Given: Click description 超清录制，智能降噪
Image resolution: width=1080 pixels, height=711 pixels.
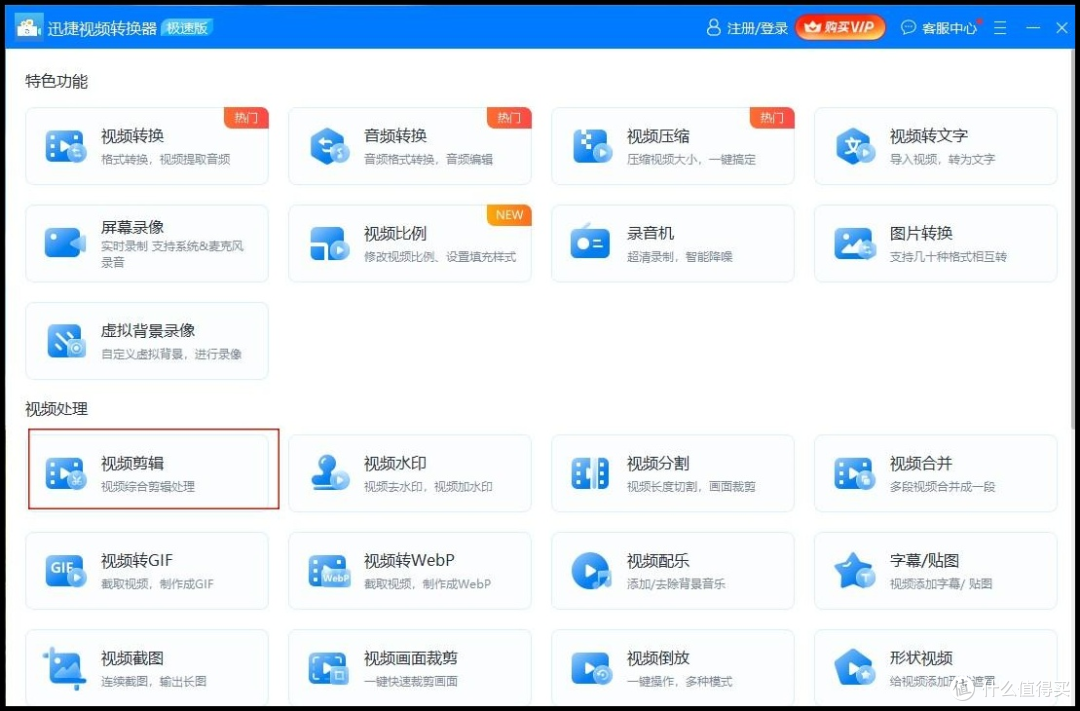Looking at the screenshot, I should tap(680, 257).
